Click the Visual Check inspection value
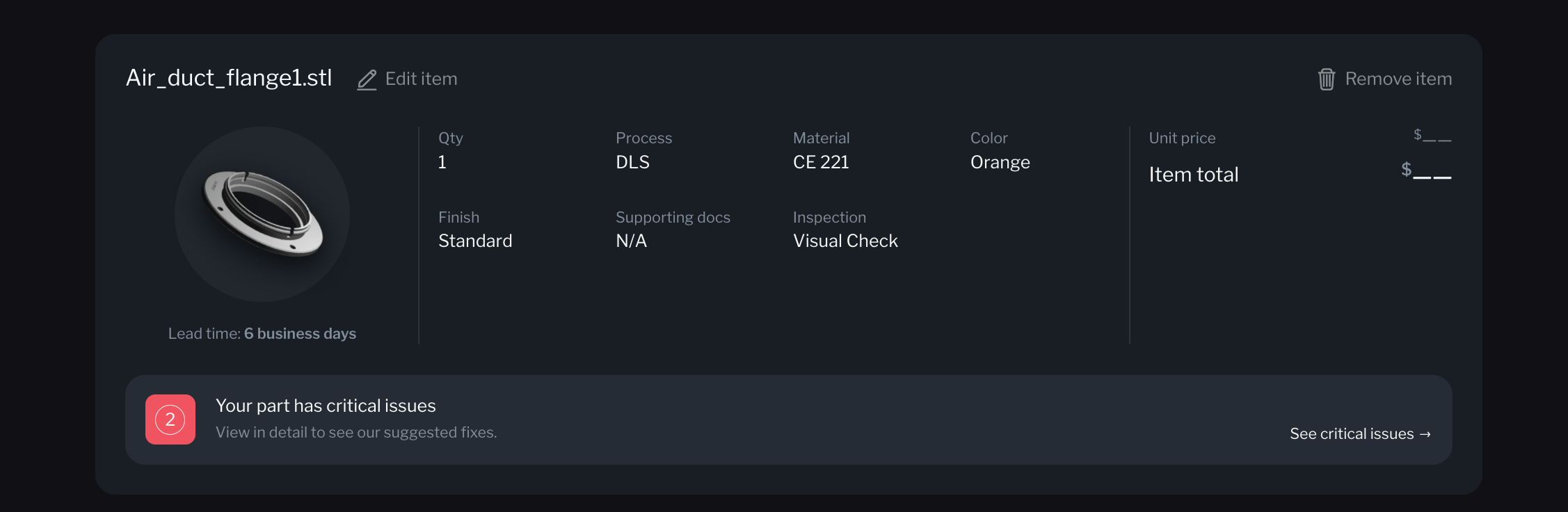This screenshot has height=512, width=1568. tap(845, 241)
